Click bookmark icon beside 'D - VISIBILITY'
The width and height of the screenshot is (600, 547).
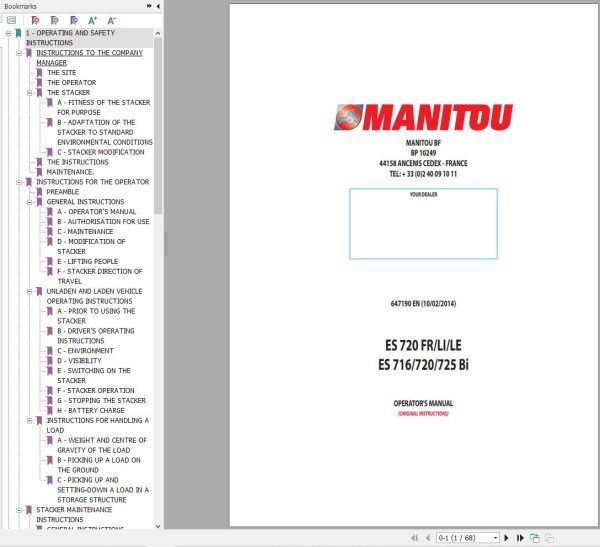coord(49,361)
